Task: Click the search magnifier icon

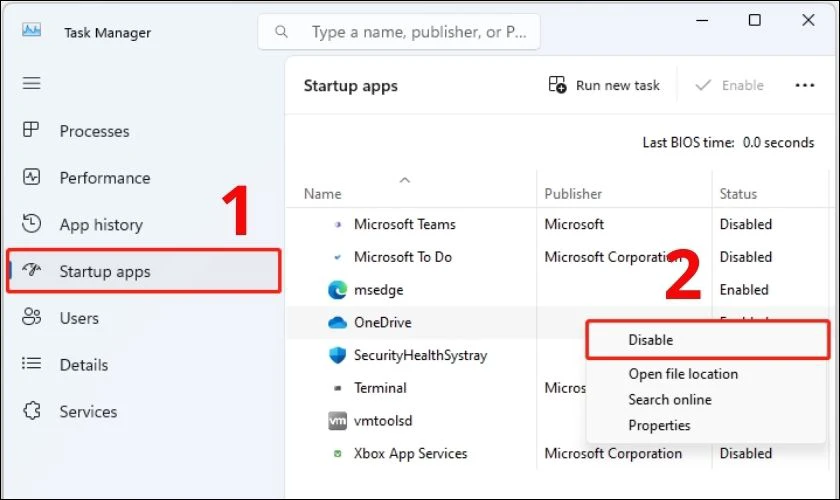Action: pyautogui.click(x=281, y=32)
